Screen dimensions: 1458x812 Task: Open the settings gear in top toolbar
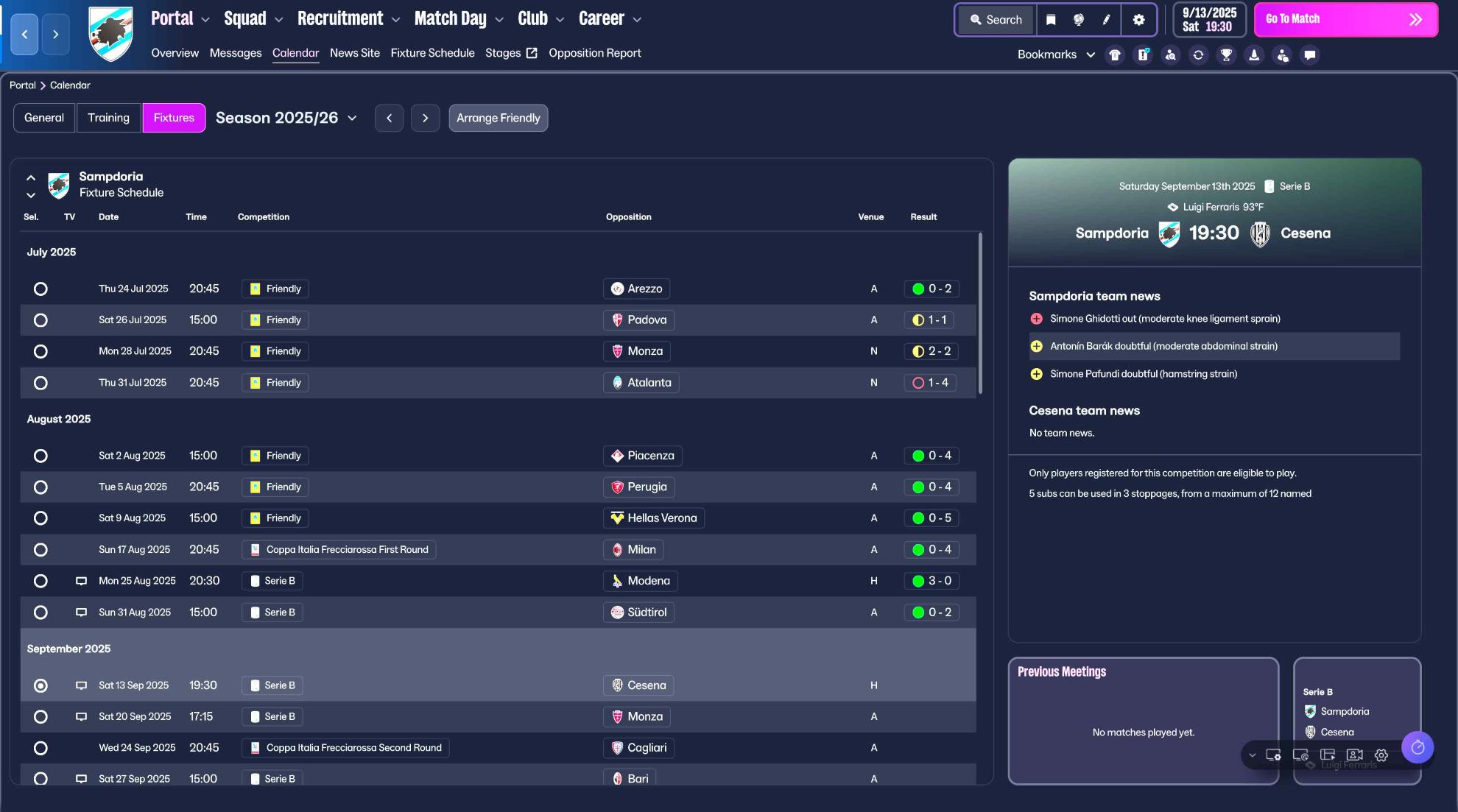(x=1138, y=20)
